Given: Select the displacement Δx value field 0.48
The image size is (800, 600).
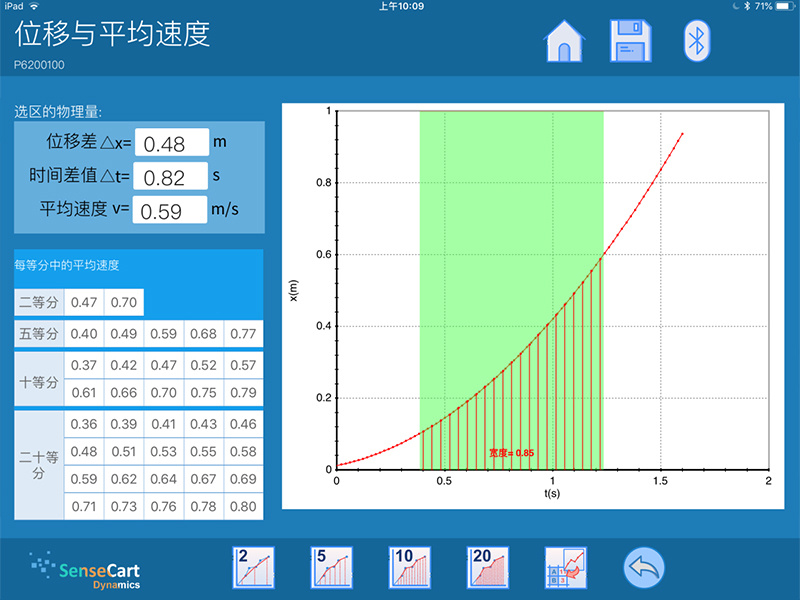Looking at the screenshot, I should (x=172, y=142).
